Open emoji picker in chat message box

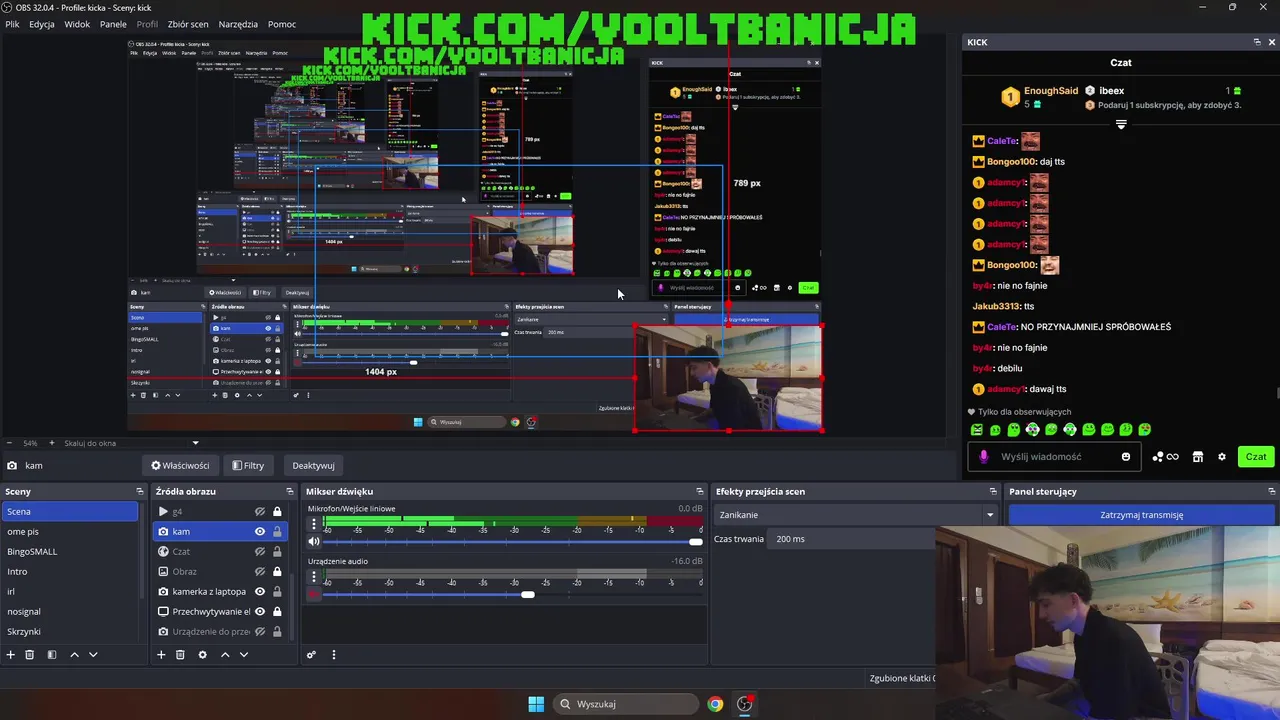tap(1126, 457)
